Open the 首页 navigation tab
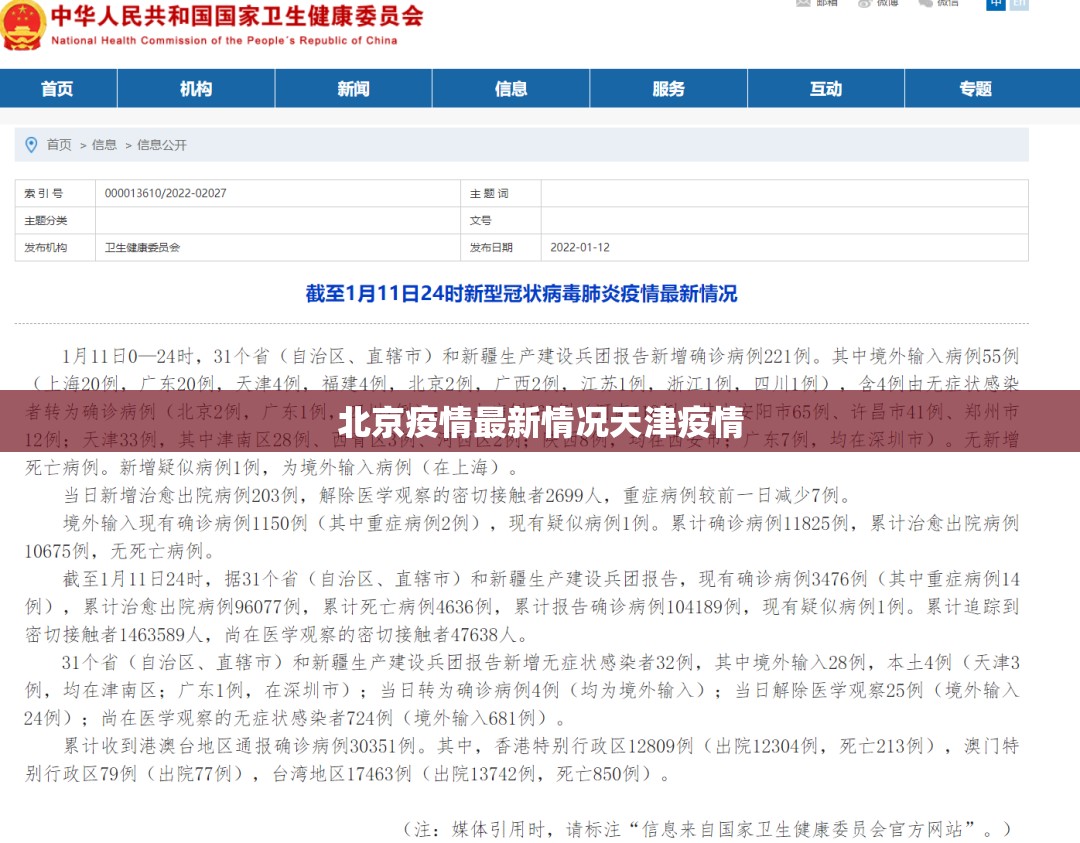 57,89
